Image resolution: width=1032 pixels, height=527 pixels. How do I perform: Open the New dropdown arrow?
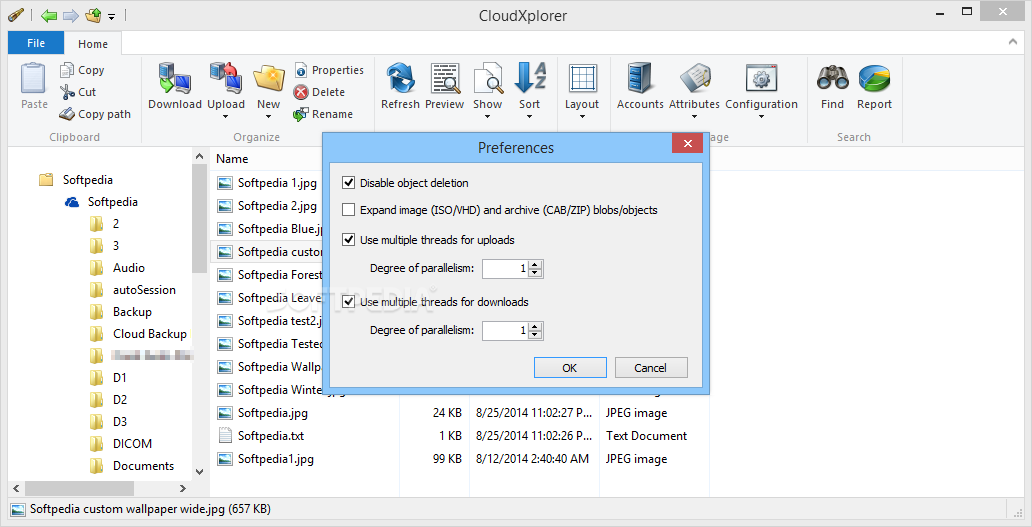(269, 117)
